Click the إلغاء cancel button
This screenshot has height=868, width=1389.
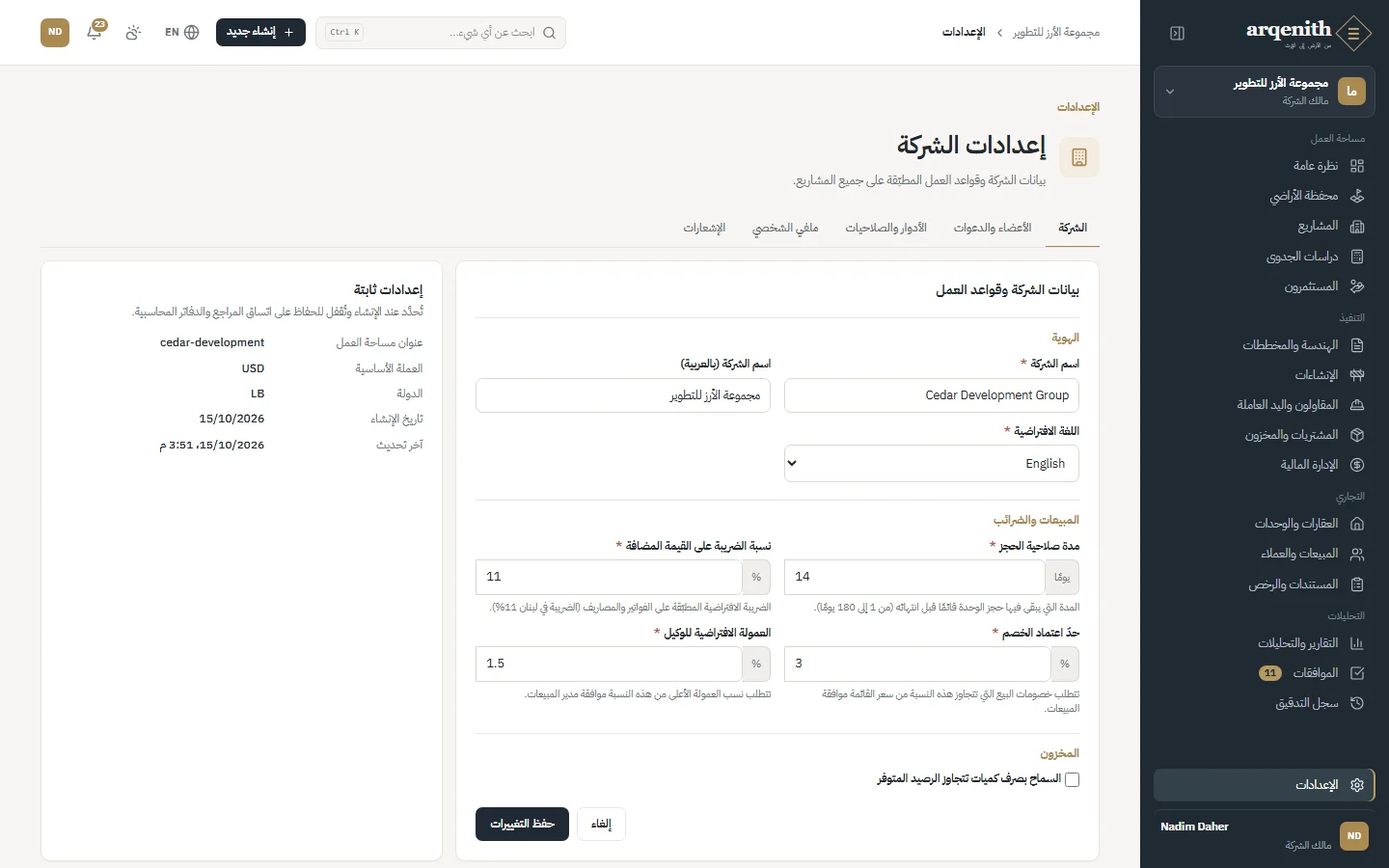pyautogui.click(x=601, y=825)
